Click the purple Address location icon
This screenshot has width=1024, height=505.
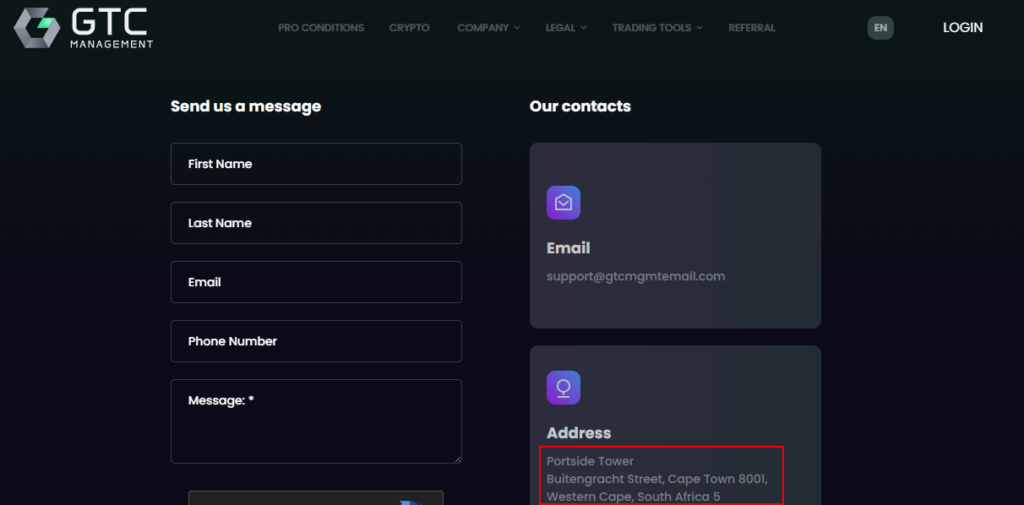point(563,388)
